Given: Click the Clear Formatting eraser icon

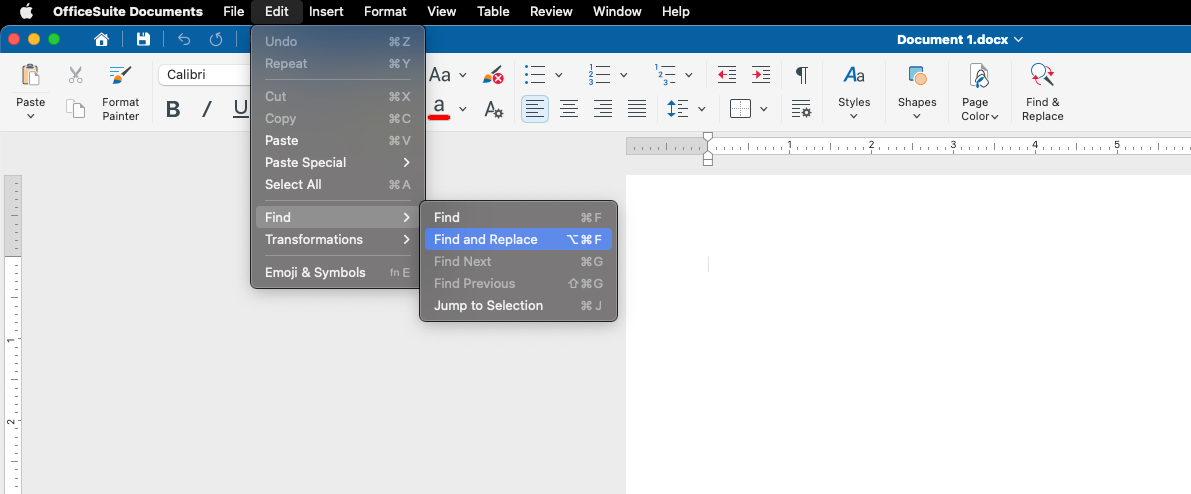Looking at the screenshot, I should [493, 75].
